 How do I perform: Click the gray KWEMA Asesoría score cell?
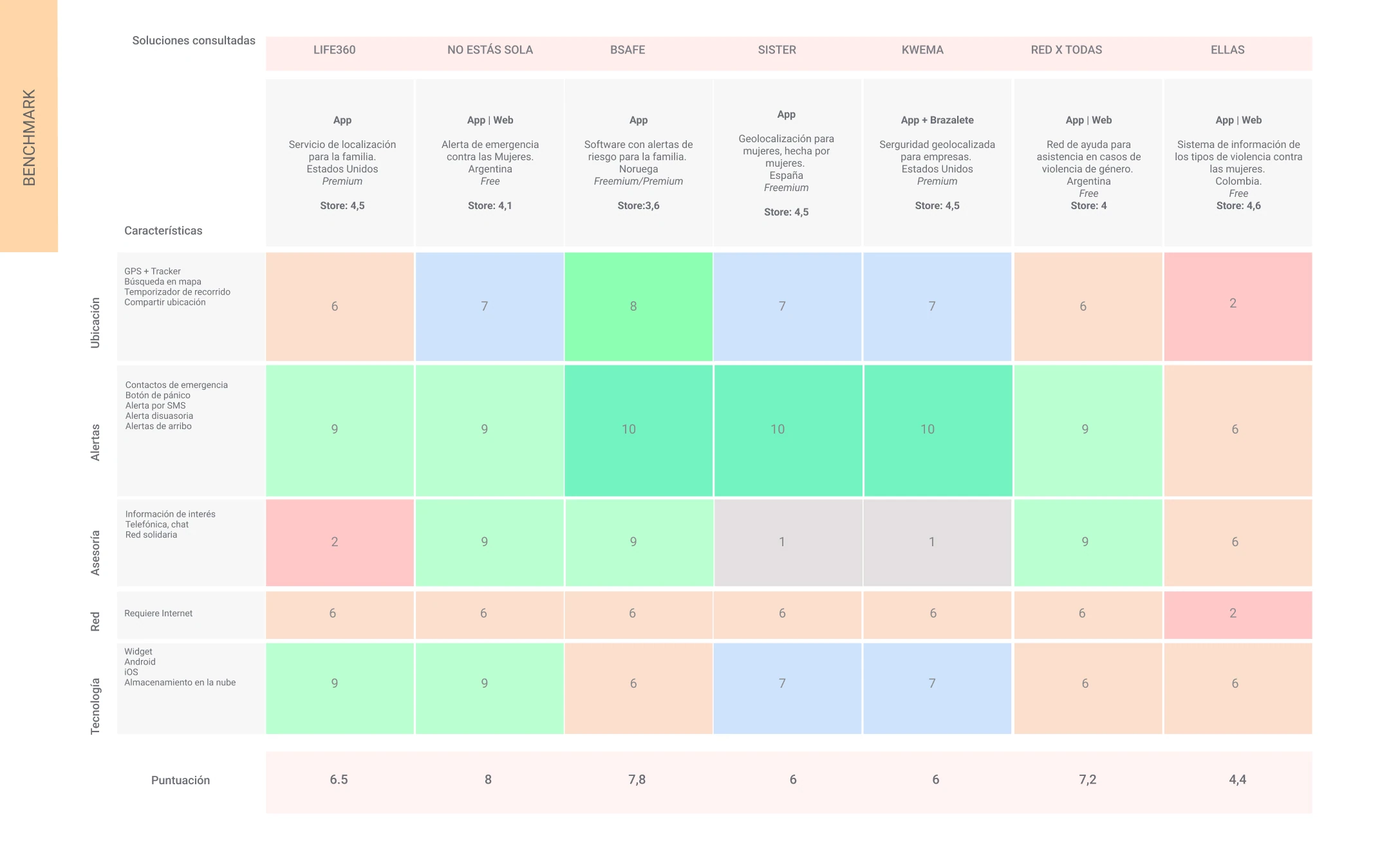[x=937, y=542]
